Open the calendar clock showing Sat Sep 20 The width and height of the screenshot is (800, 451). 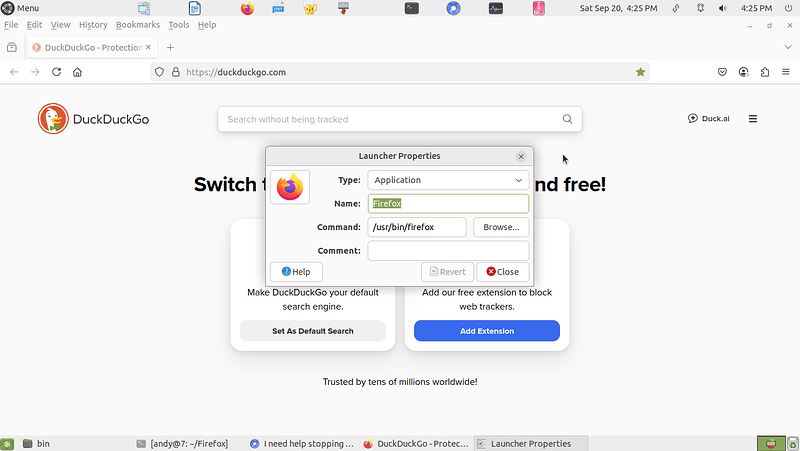tap(618, 8)
